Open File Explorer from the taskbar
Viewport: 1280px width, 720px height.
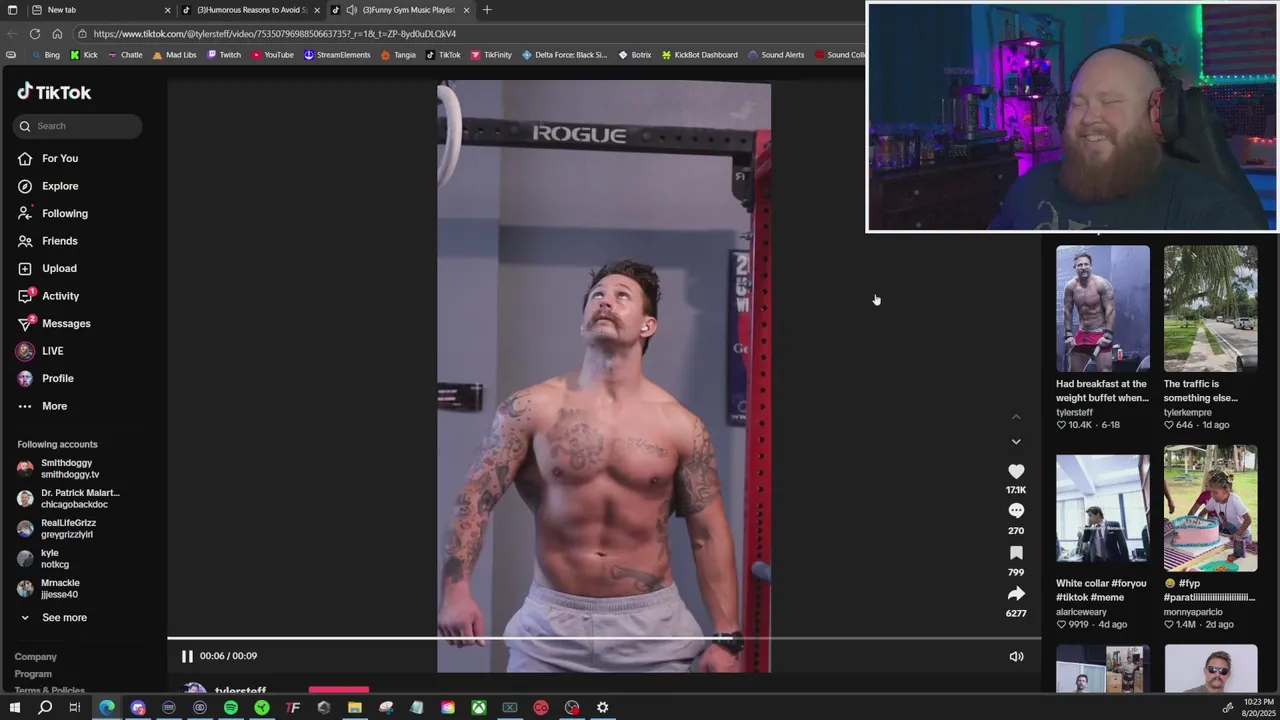click(355, 708)
